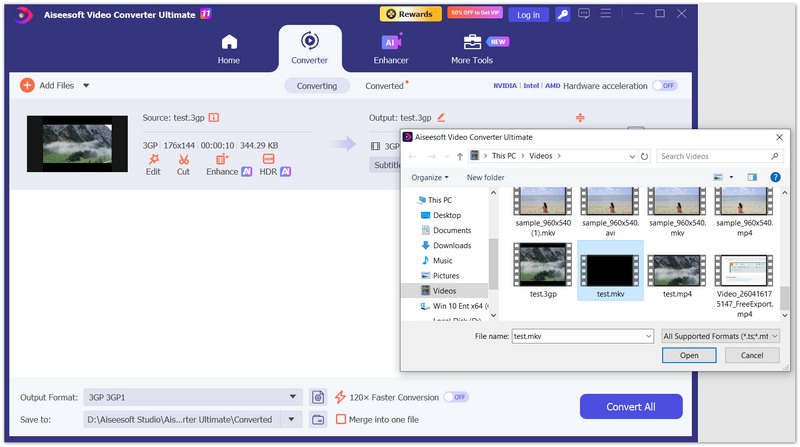Show the Converted list
Viewport: 800px width, 447px height.
point(384,86)
